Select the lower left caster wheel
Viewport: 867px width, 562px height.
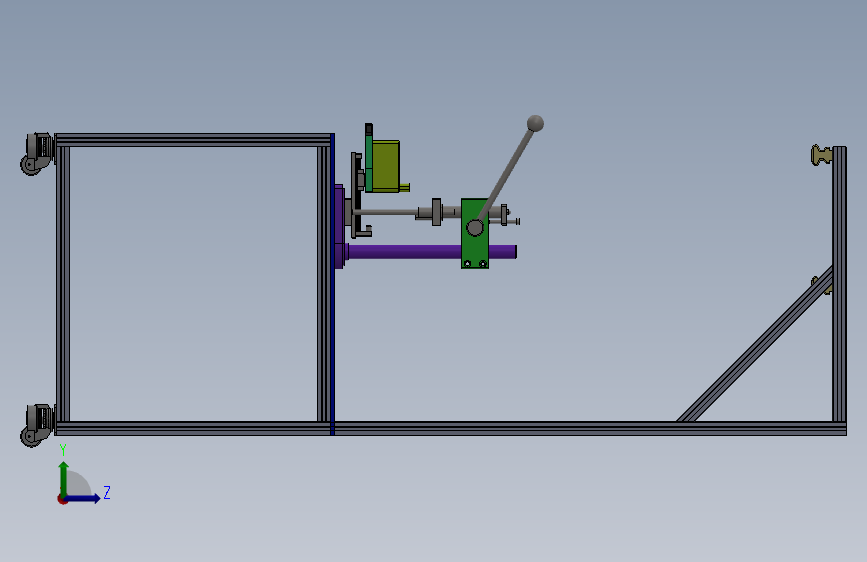point(36,425)
